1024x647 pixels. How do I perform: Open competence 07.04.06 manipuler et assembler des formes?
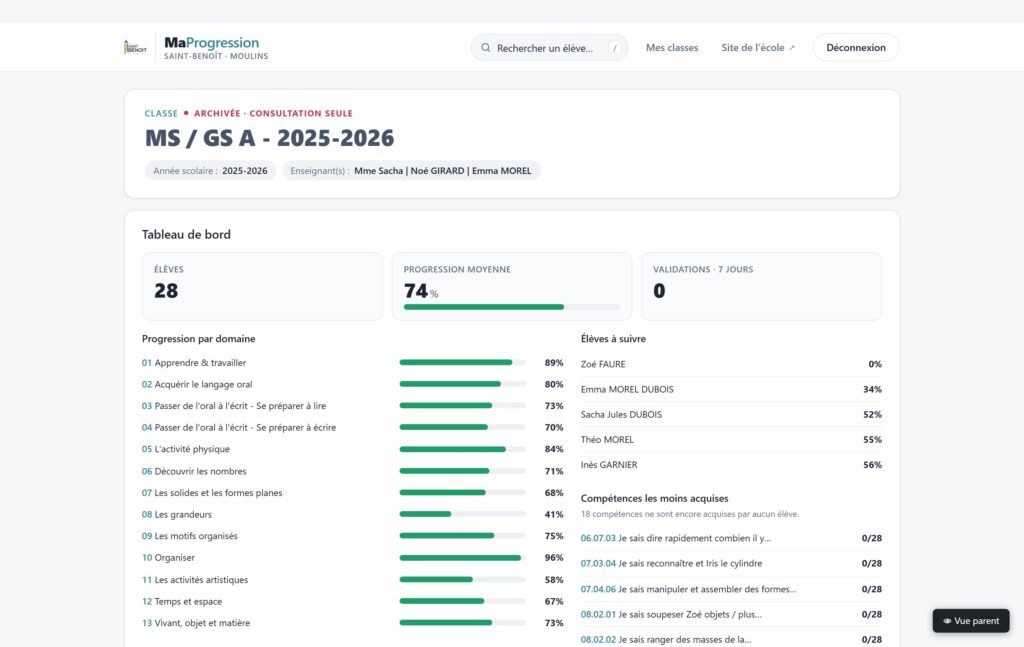pyautogui.click(x=731, y=589)
